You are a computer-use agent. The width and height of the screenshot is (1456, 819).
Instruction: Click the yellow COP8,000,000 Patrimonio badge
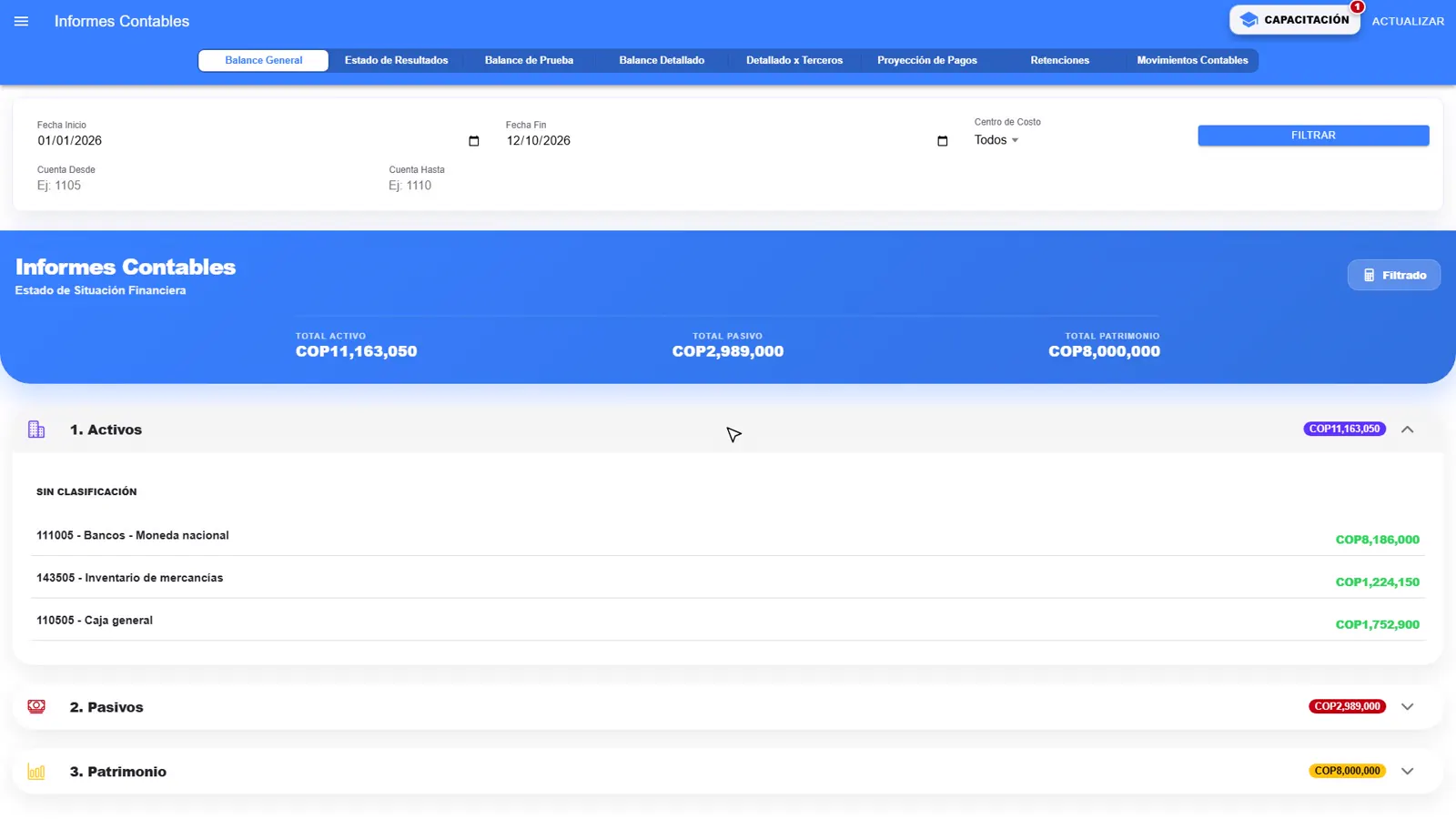tap(1347, 771)
